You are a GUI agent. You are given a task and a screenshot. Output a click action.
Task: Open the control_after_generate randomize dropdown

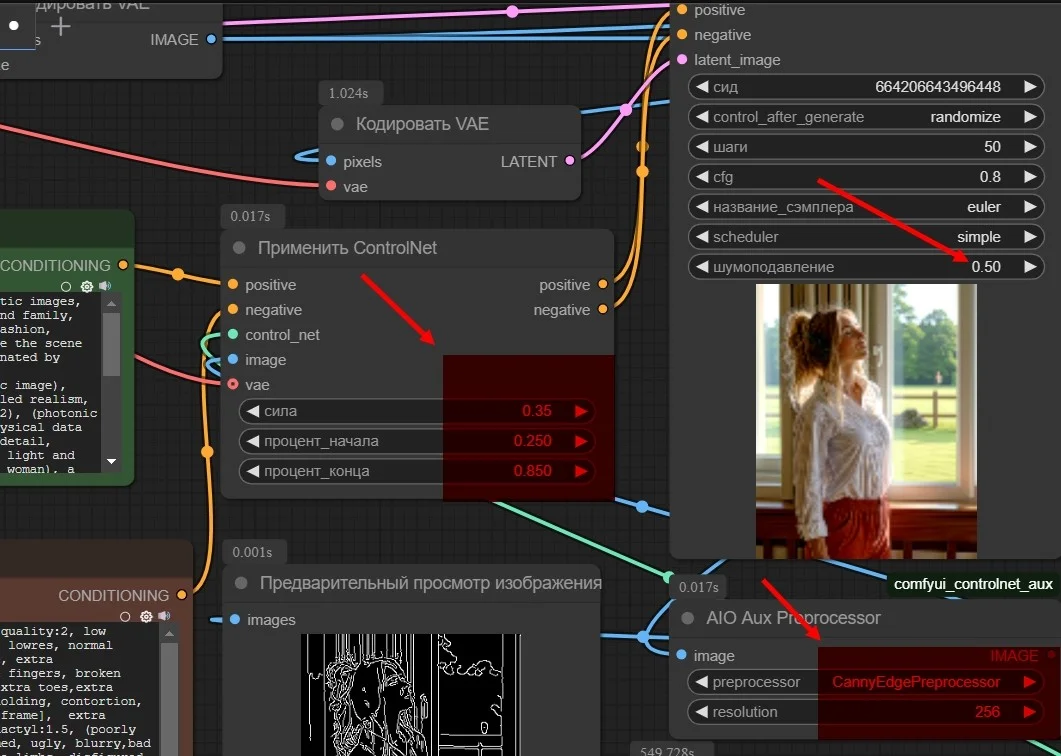point(866,116)
